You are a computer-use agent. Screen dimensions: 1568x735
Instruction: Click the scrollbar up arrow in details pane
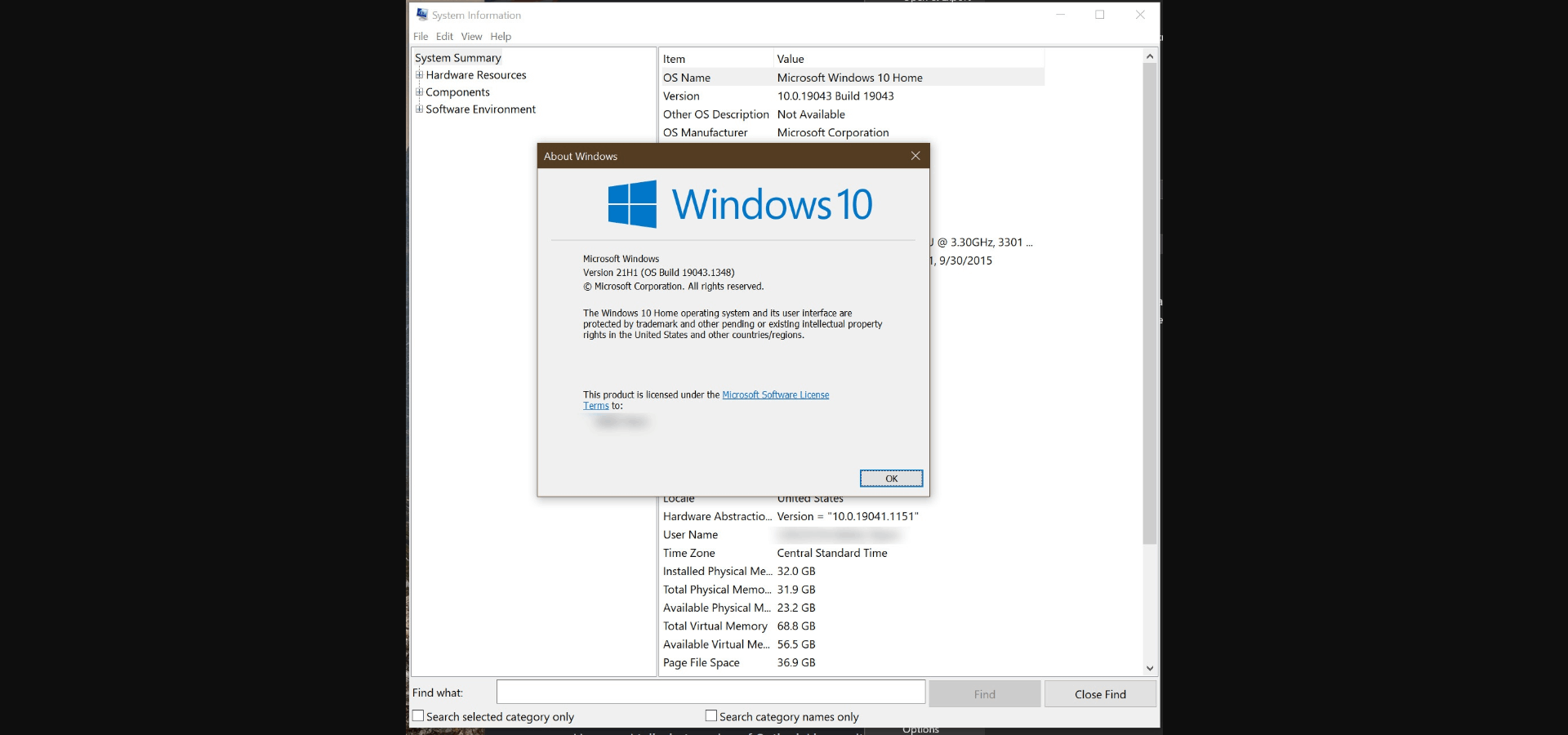pos(1150,56)
